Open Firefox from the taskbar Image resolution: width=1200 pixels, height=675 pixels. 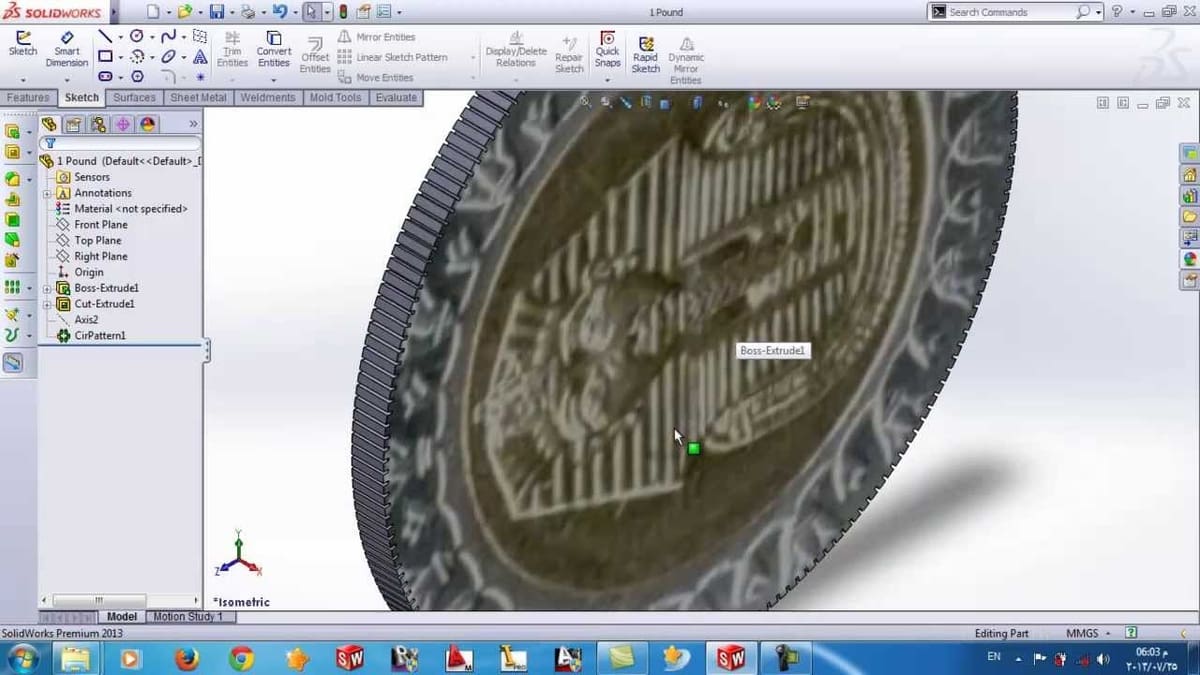click(186, 658)
